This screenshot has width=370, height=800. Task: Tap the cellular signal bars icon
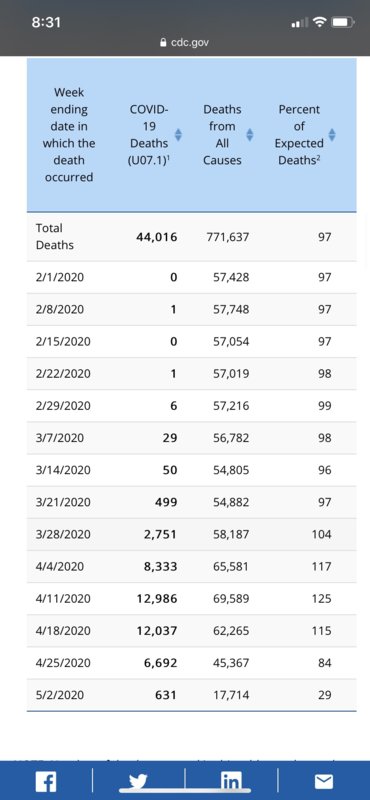point(297,23)
